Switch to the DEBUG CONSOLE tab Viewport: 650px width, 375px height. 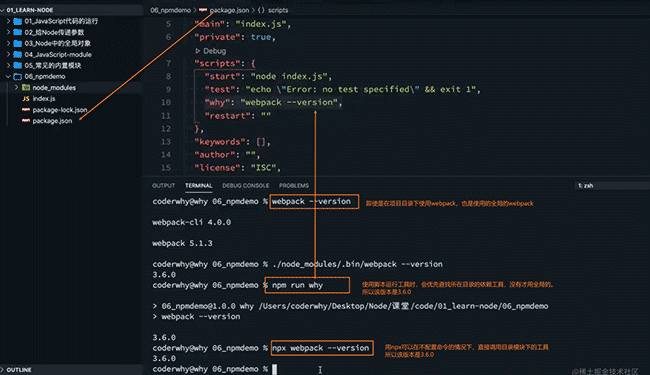click(x=245, y=186)
